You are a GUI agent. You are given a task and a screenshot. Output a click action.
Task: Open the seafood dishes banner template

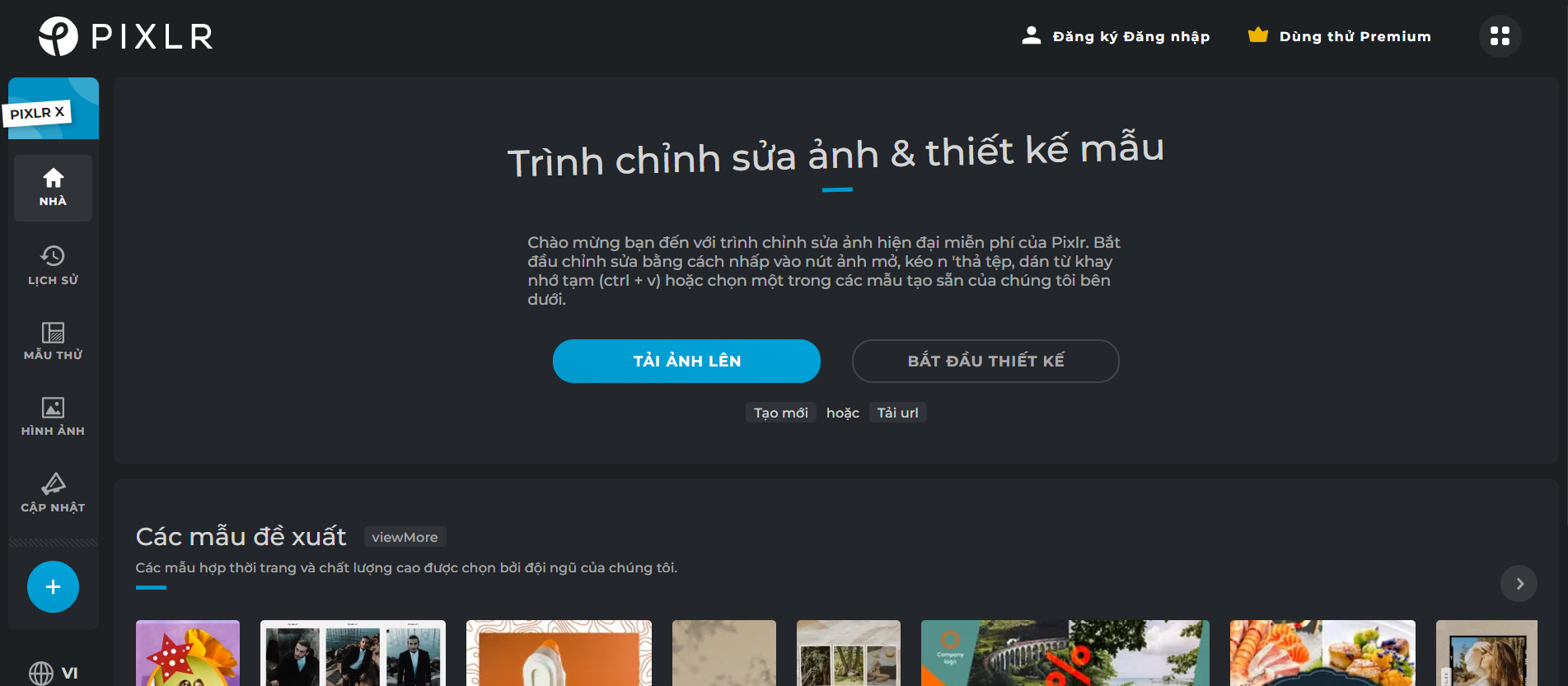(1322, 653)
